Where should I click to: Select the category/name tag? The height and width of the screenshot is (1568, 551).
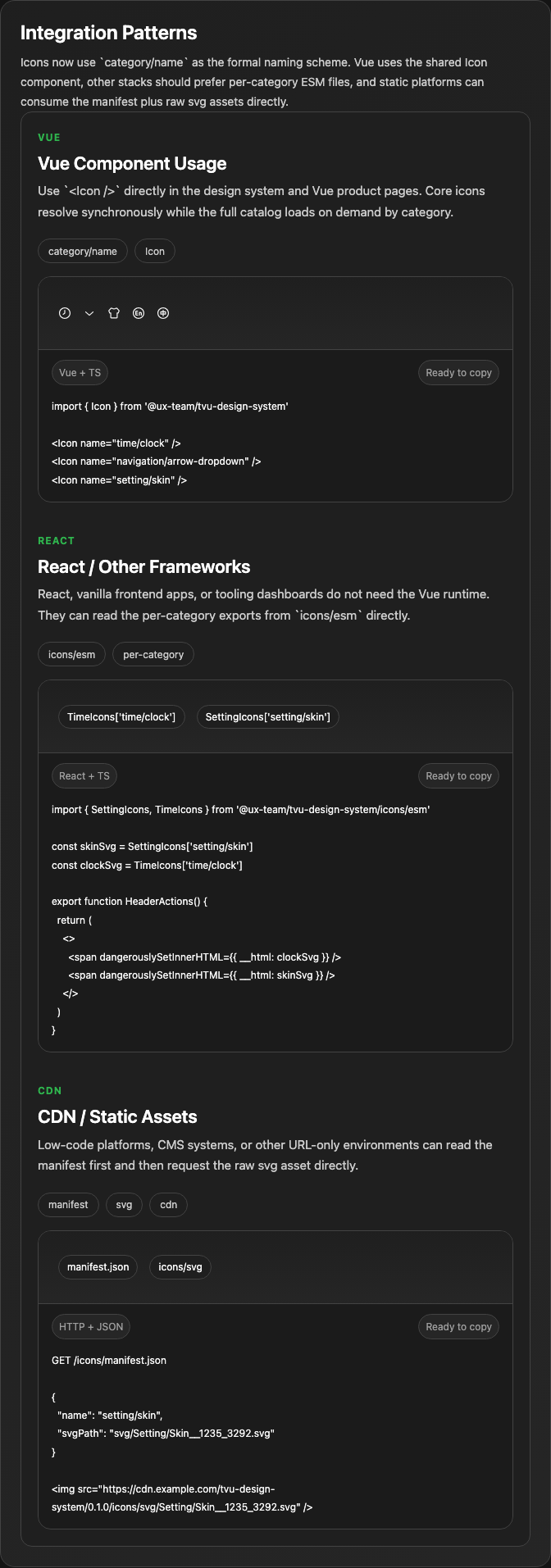tap(83, 252)
